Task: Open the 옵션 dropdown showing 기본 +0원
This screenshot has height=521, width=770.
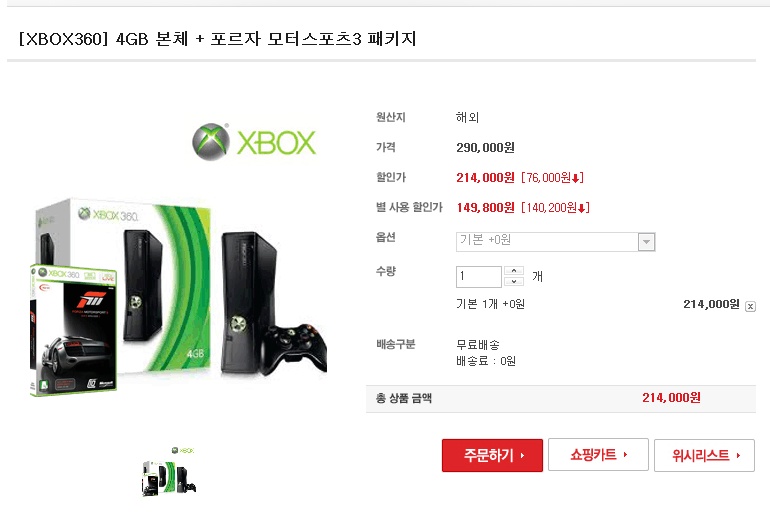Action: click(555, 242)
